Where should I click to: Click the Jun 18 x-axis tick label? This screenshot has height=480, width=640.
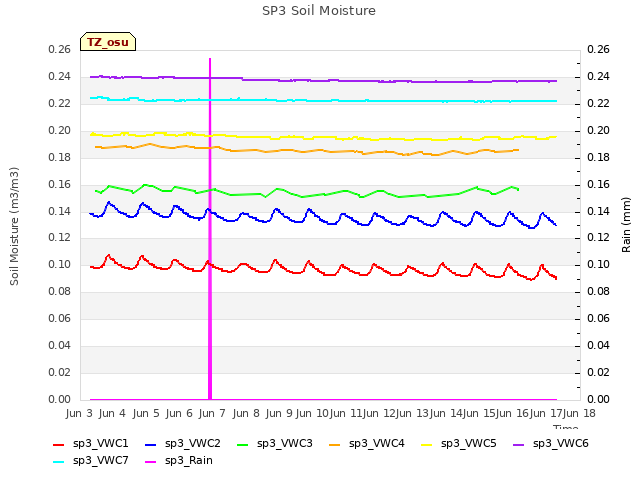point(579,413)
